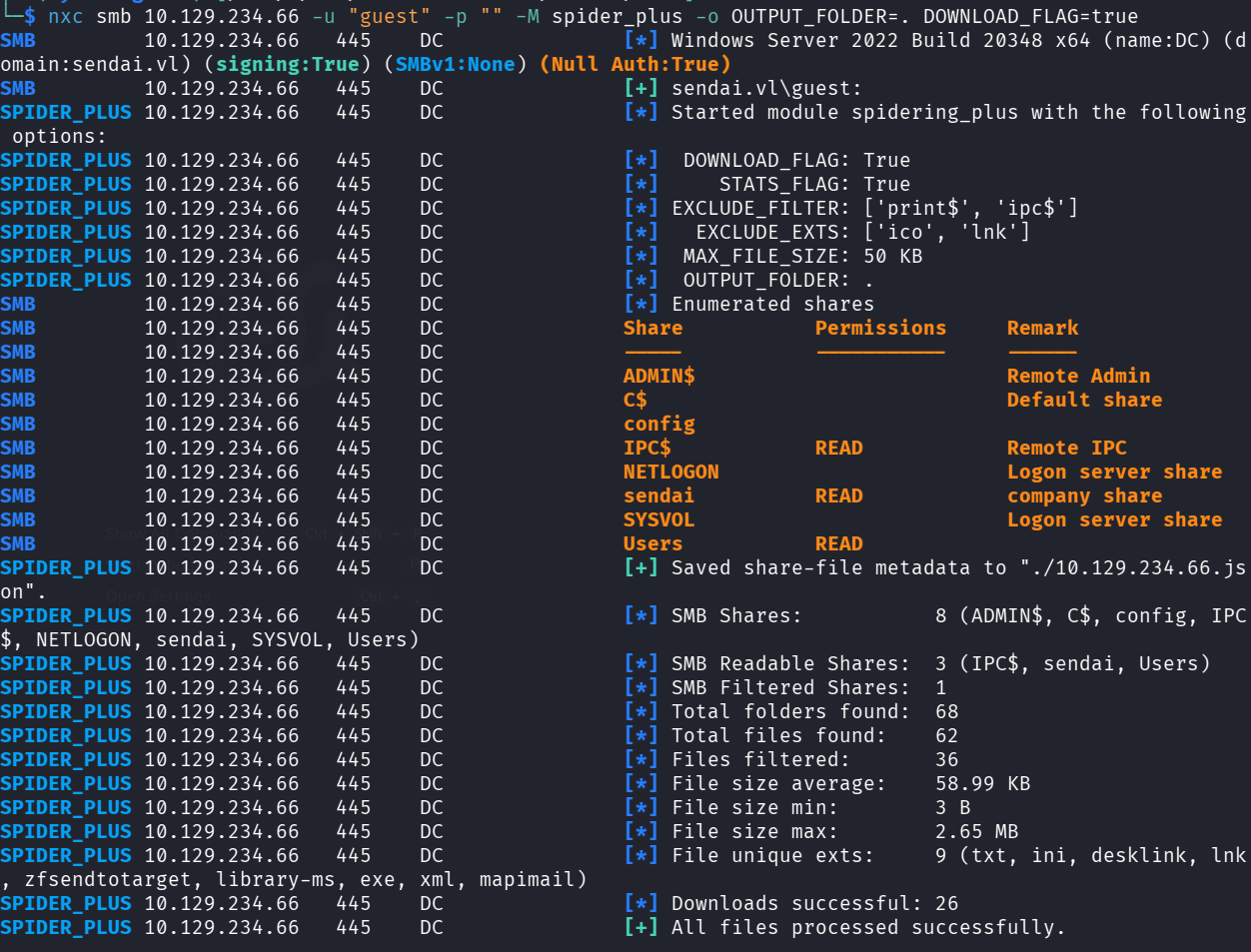Viewport: 1251px width, 952px height.
Task: Click the value "36" for files filtered
Action: coord(947,759)
